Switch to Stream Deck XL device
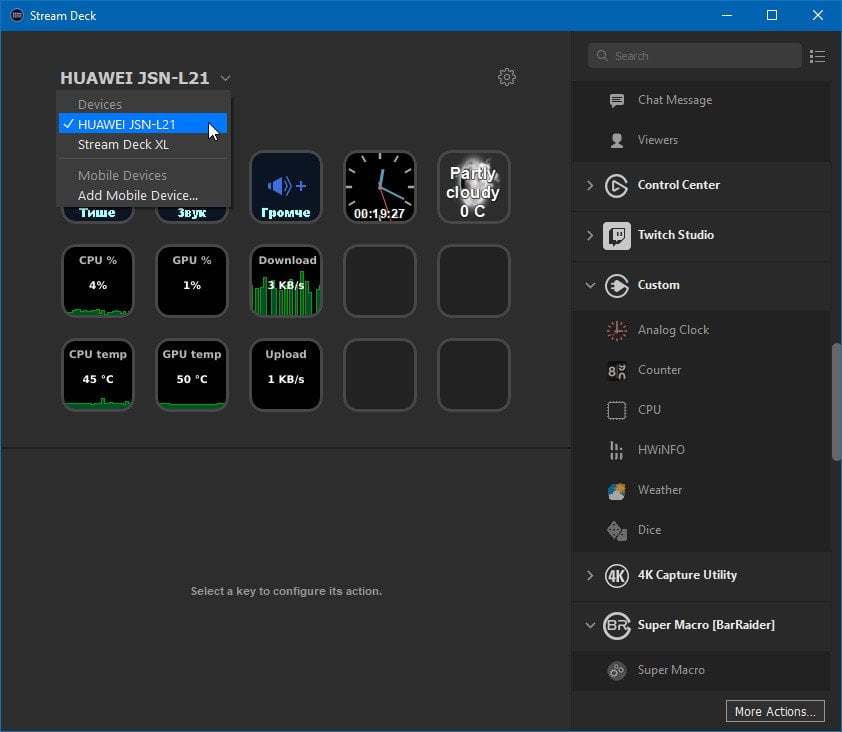The image size is (842, 732). (143, 144)
